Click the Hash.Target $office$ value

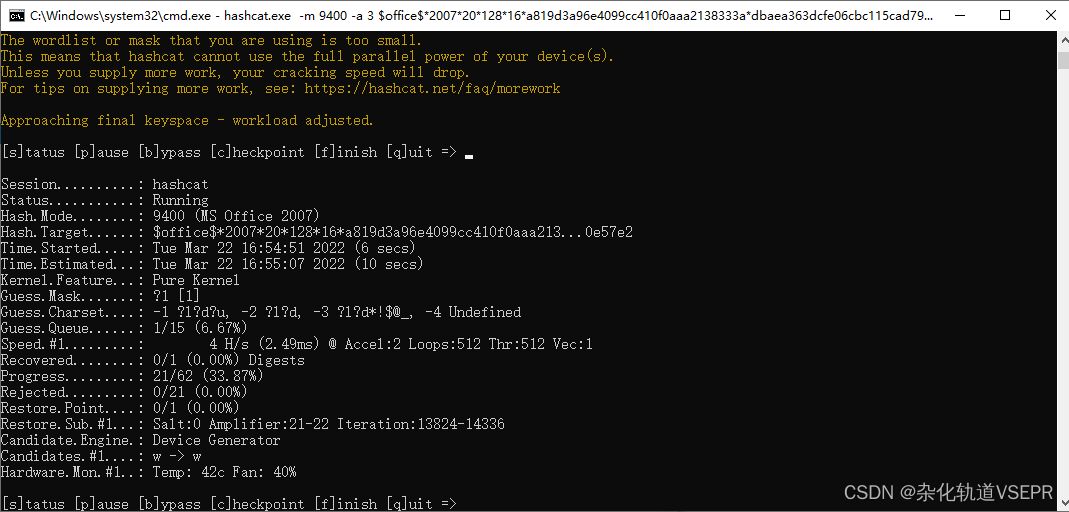(x=392, y=232)
